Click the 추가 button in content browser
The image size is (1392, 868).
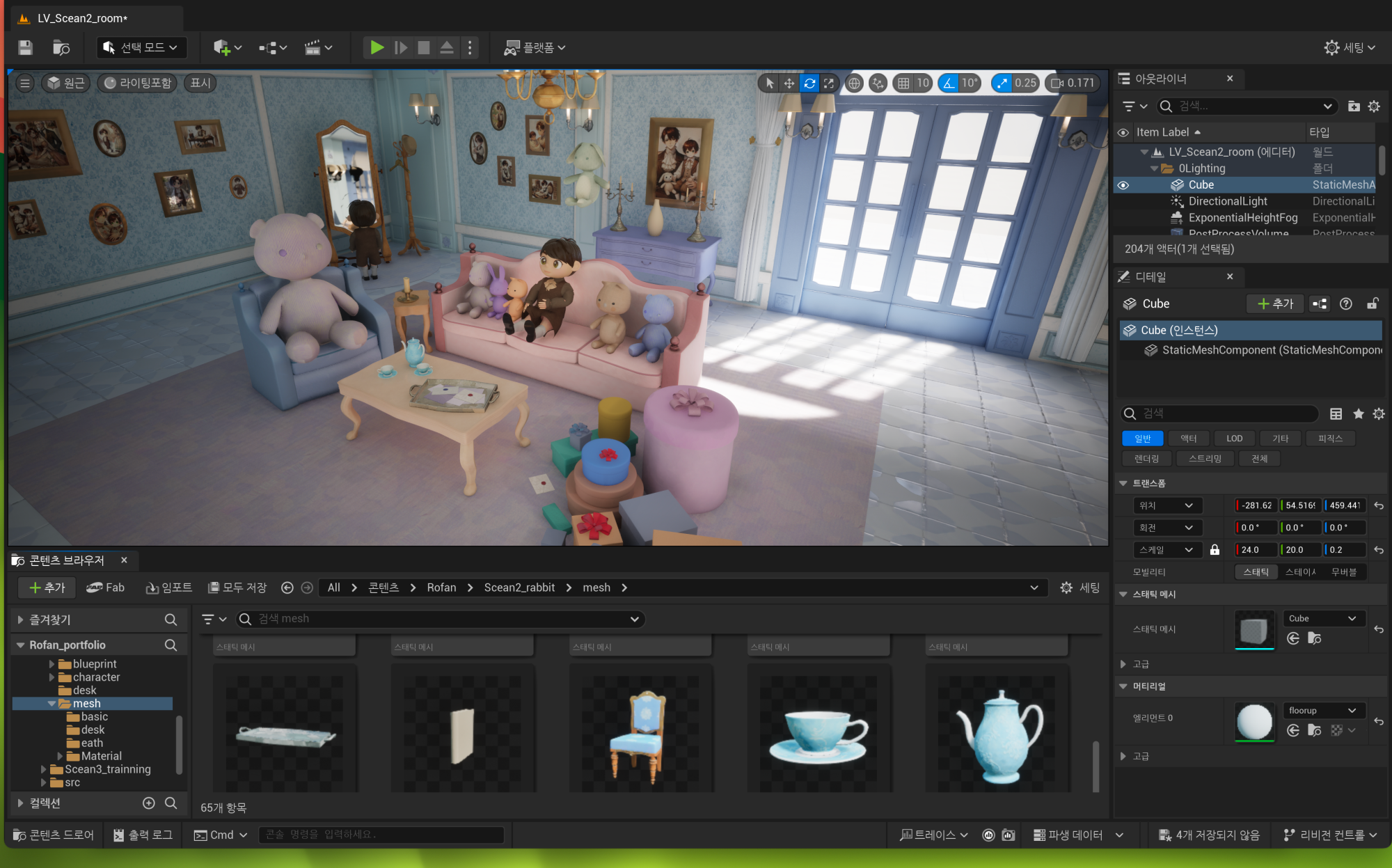(x=47, y=587)
